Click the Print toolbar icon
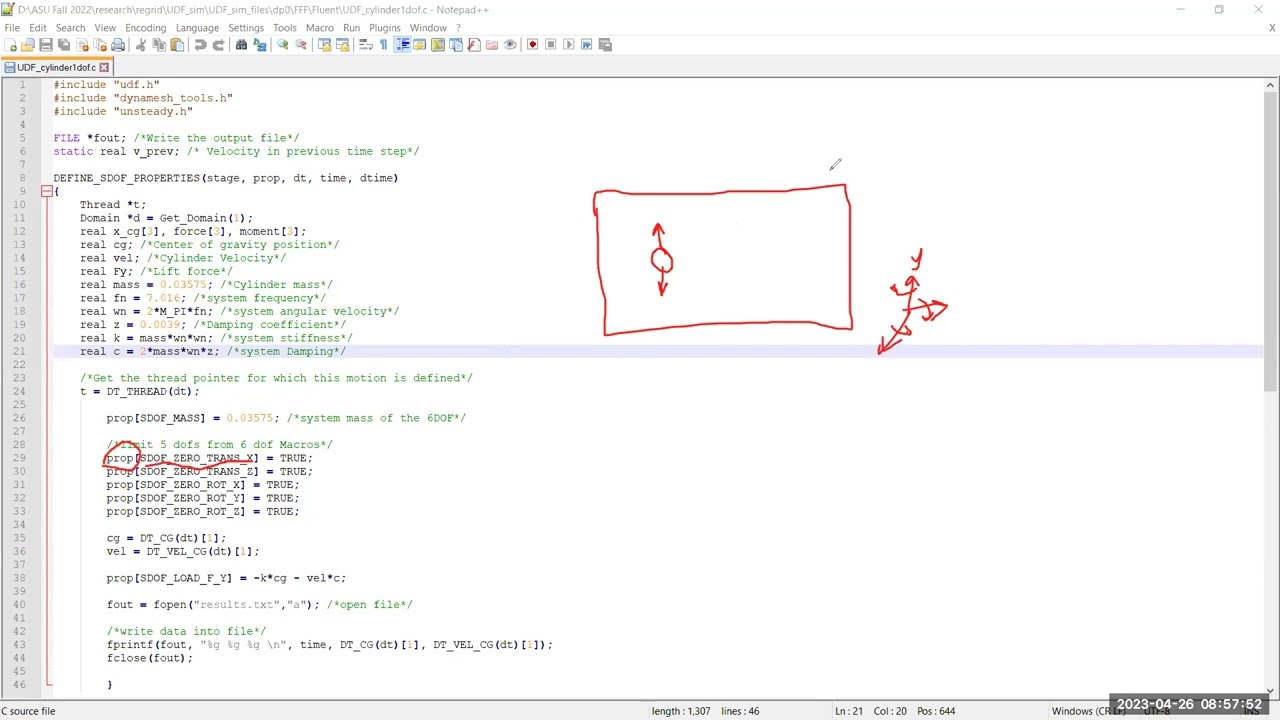 click(x=118, y=45)
